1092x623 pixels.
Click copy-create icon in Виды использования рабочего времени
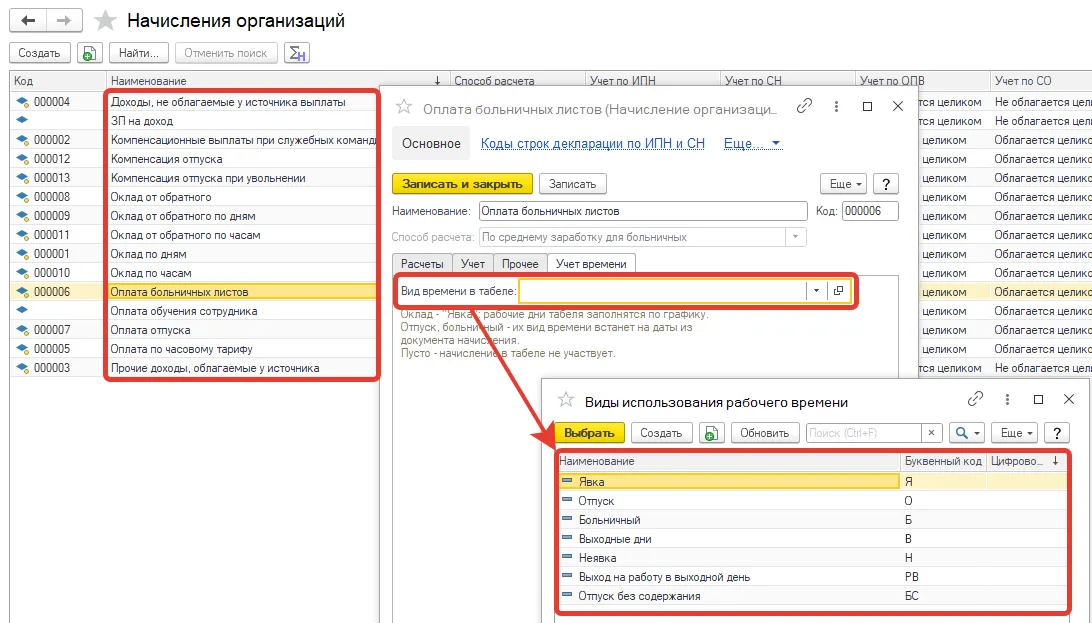coord(710,433)
